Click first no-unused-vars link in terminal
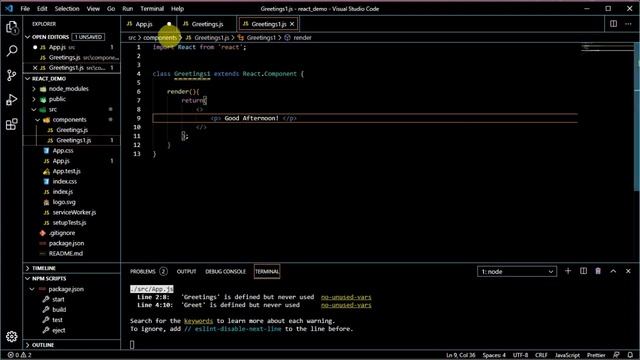Image resolution: width=640 pixels, height=360 pixels. 346,297
